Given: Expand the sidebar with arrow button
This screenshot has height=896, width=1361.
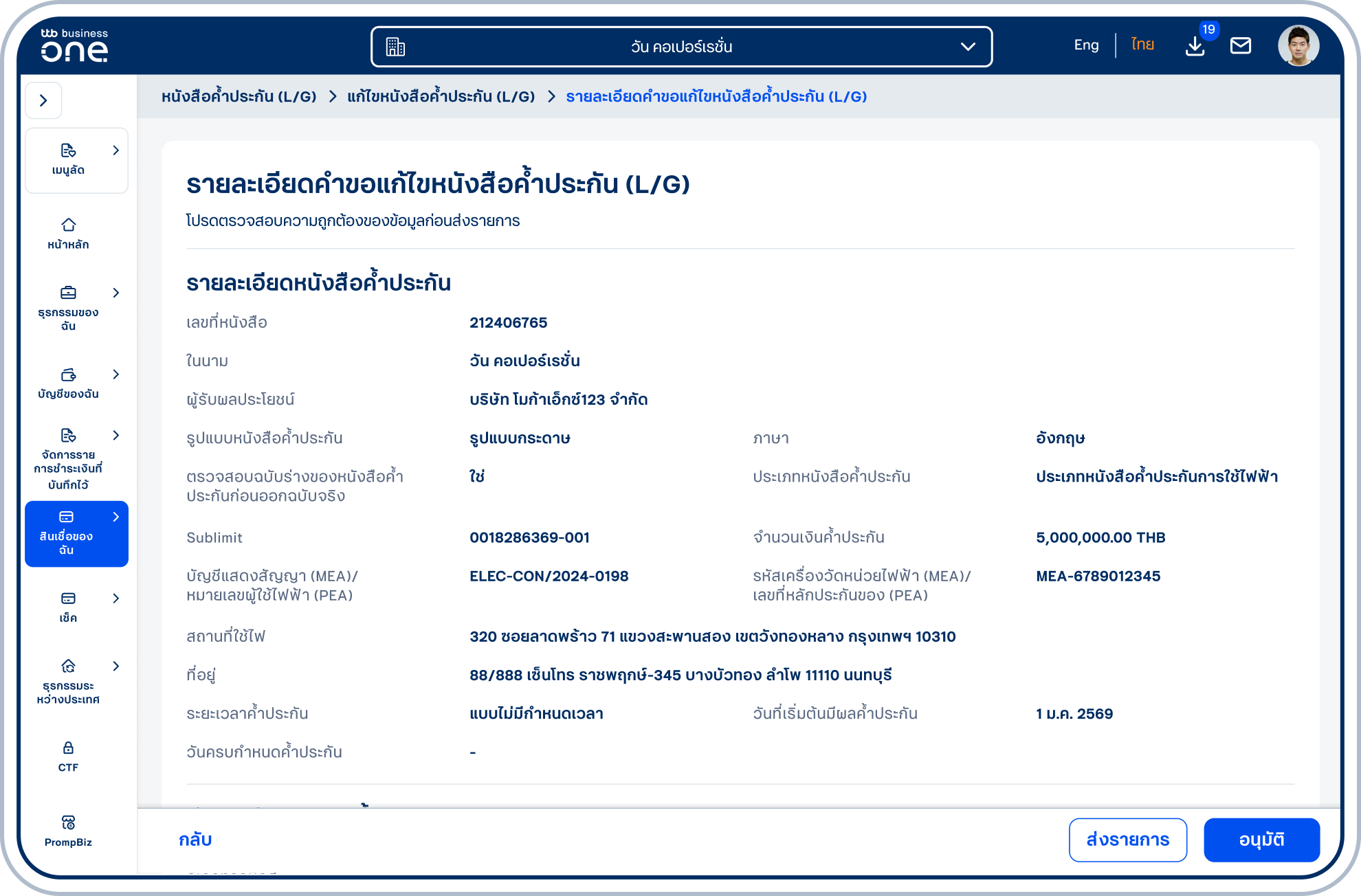Looking at the screenshot, I should pos(44,100).
